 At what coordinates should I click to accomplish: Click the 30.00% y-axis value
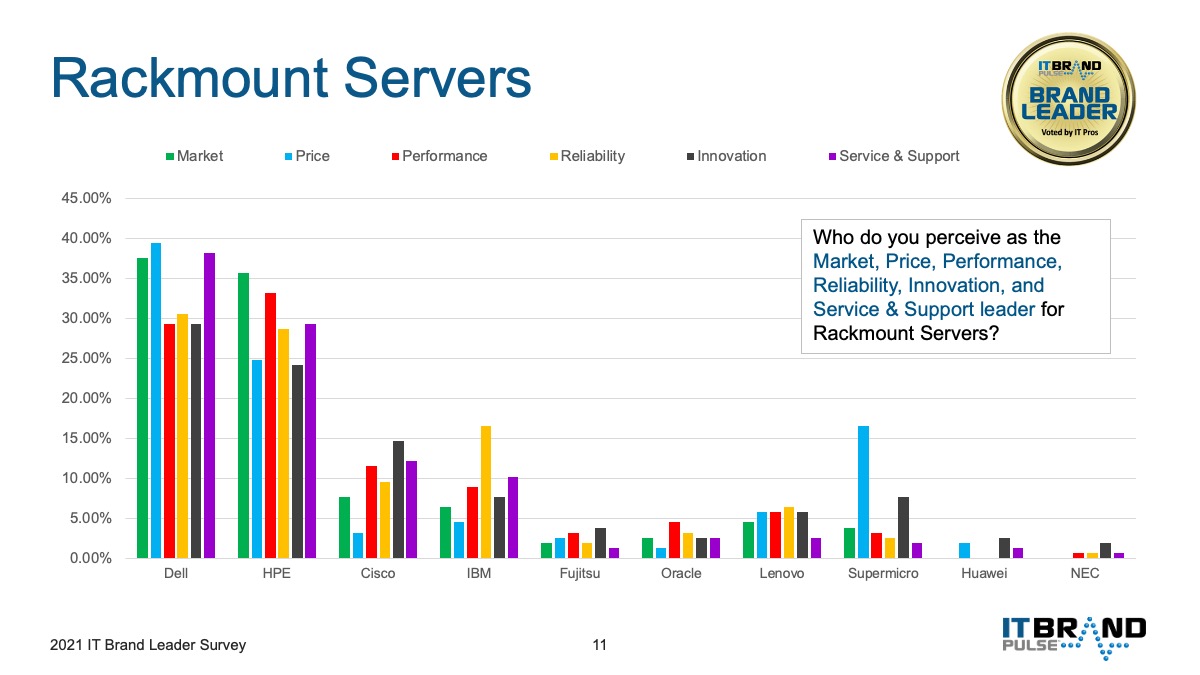[x=88, y=318]
